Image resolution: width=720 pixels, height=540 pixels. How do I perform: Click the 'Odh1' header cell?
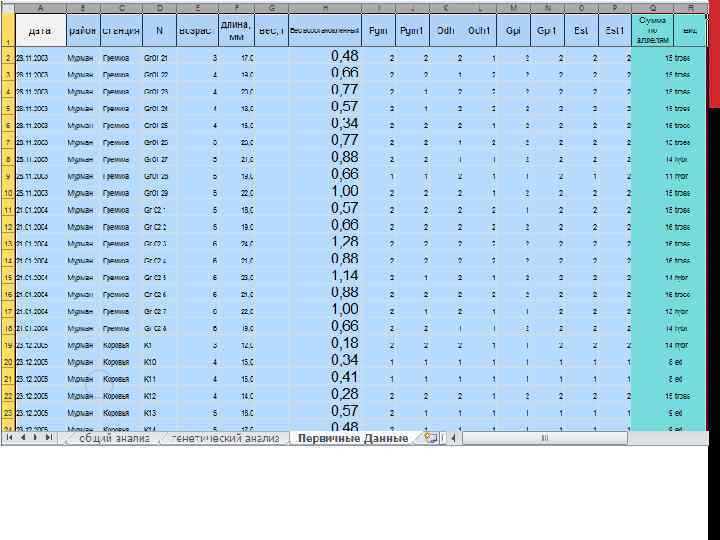pyautogui.click(x=479, y=30)
